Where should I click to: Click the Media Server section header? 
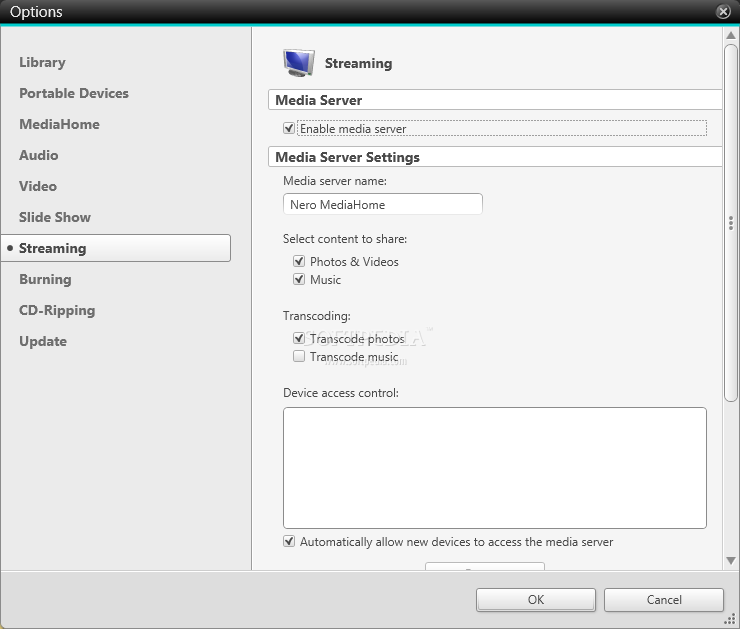[x=495, y=100]
